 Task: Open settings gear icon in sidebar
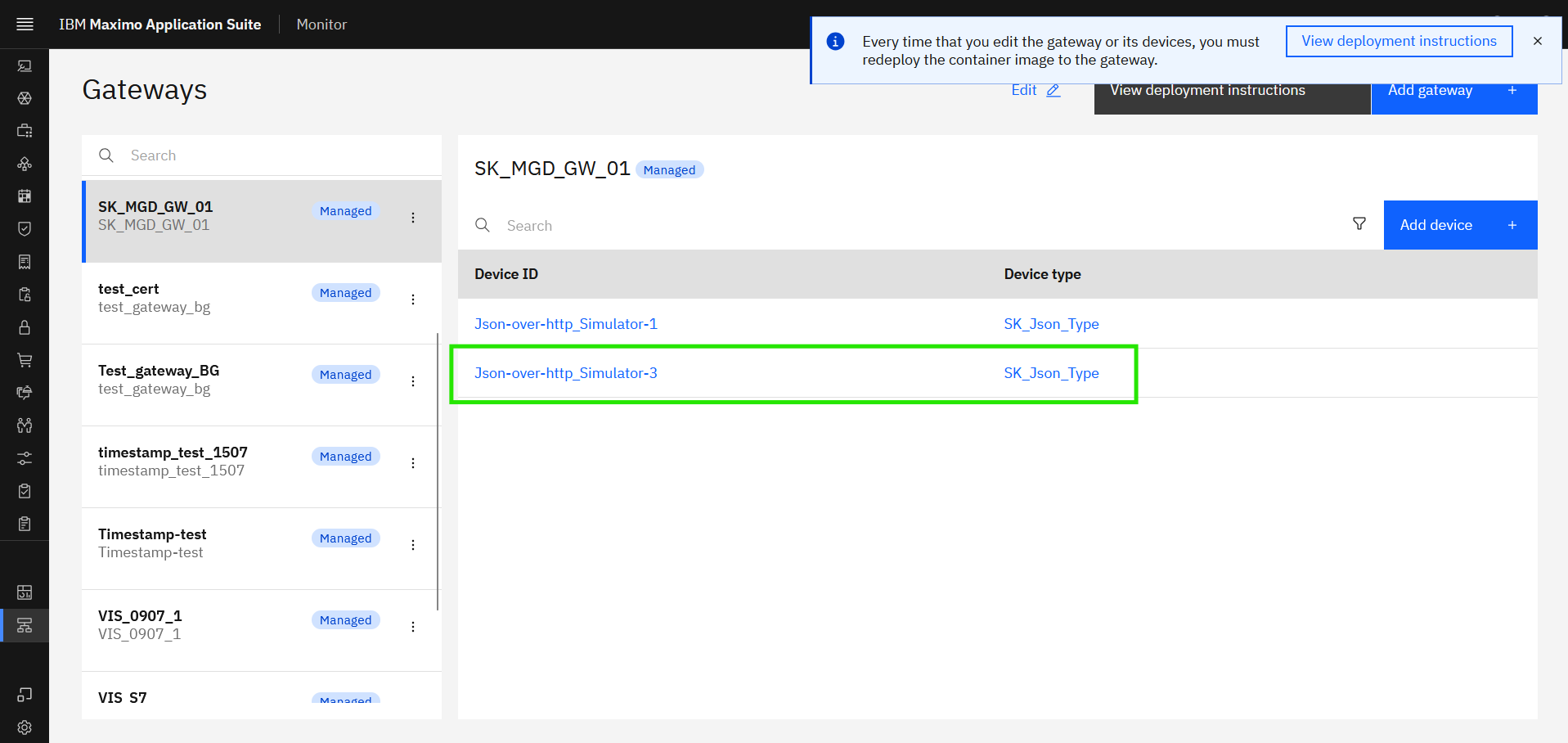click(x=25, y=727)
